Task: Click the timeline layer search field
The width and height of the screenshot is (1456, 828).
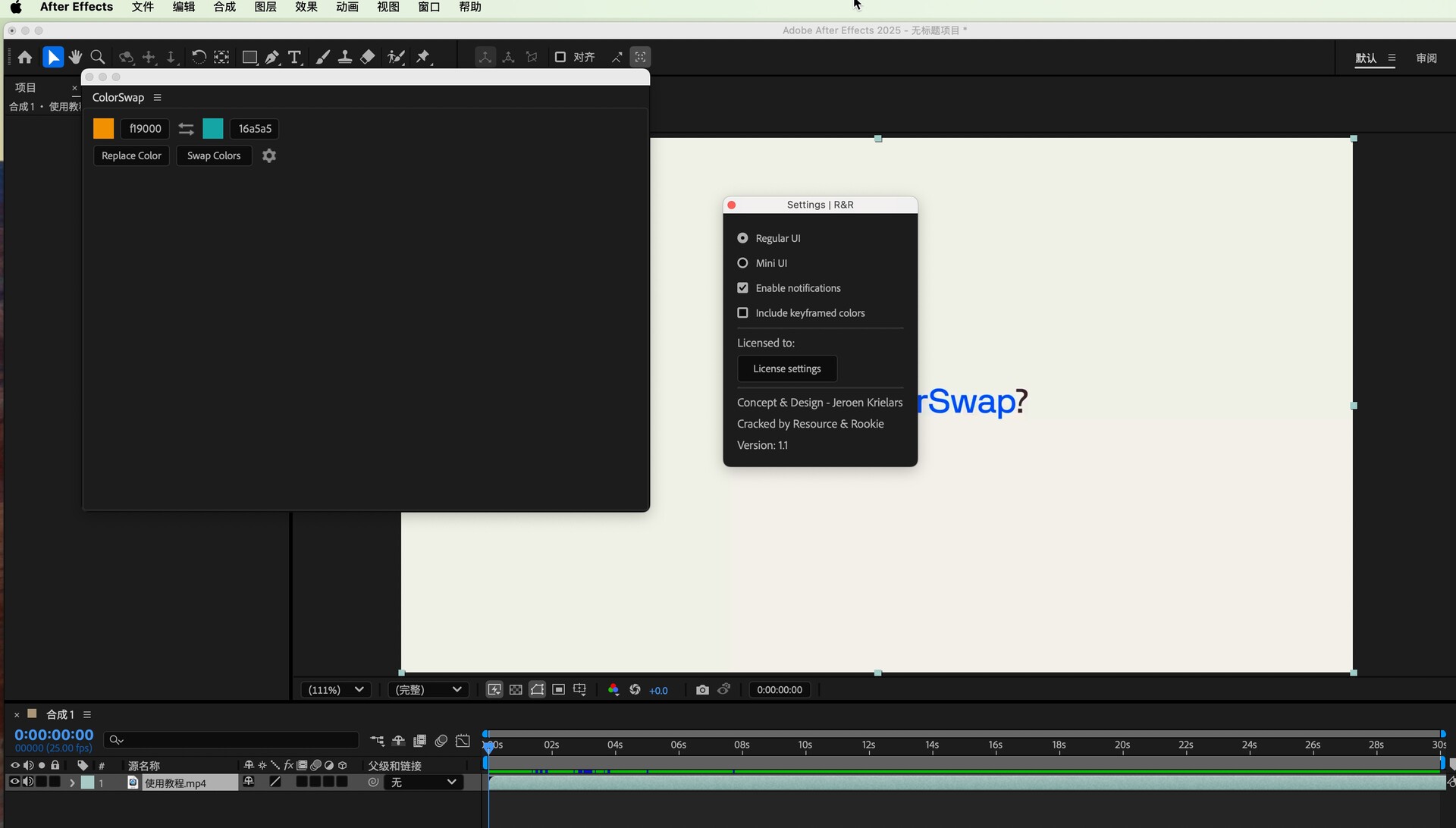Action: pyautogui.click(x=232, y=740)
